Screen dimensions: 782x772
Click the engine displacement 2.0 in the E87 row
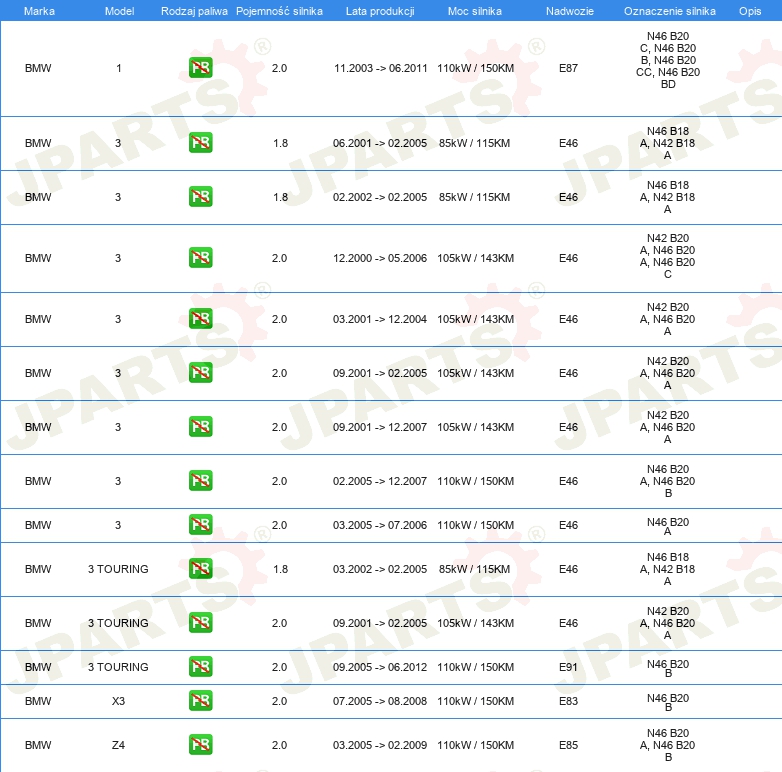(x=279, y=68)
